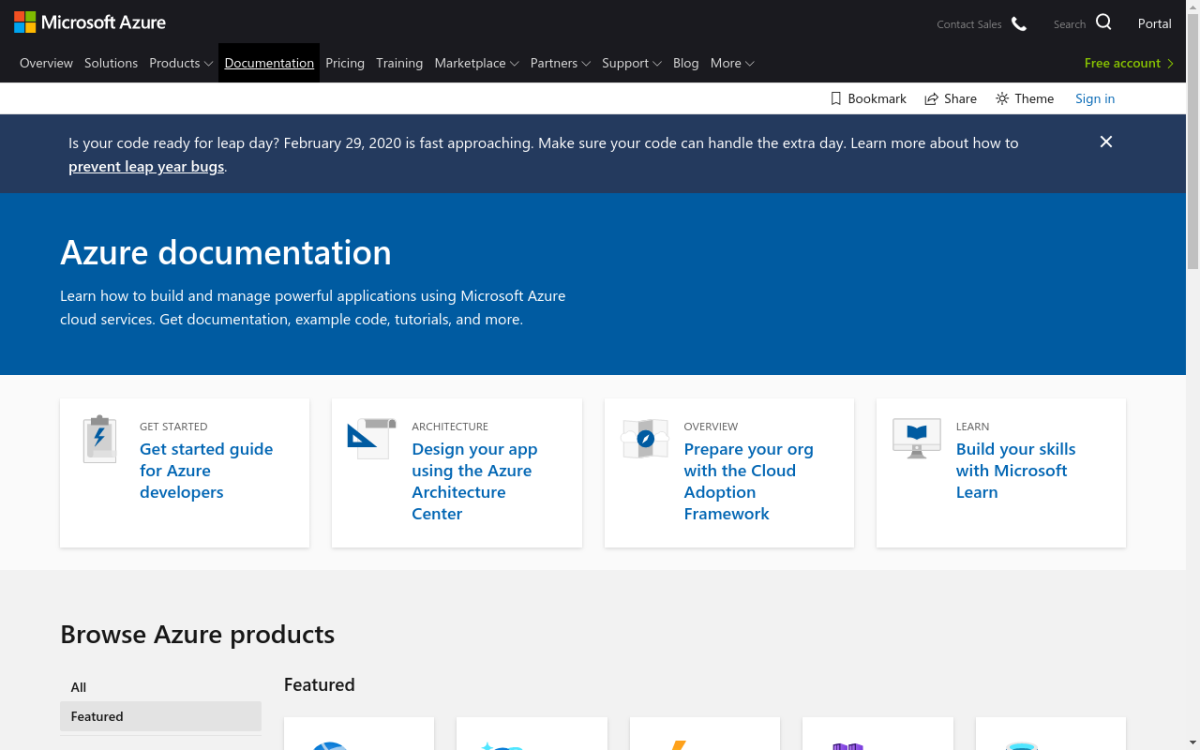Click the Sign in link
The width and height of the screenshot is (1200, 750).
click(x=1095, y=99)
